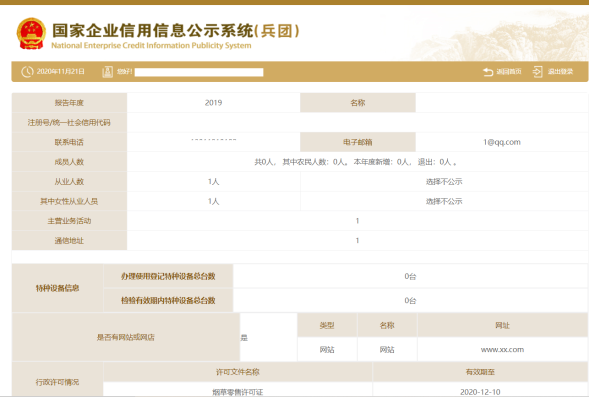Select the 主营业务活动 label cell
This screenshot has height=398, width=589.
69,221
